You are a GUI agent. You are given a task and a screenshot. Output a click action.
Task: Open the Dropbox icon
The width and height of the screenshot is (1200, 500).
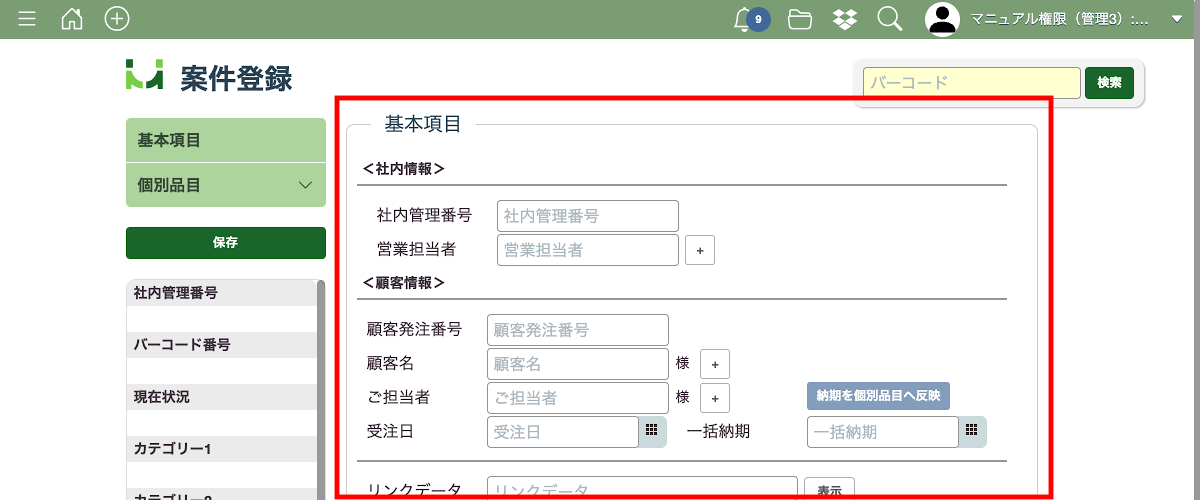844,19
